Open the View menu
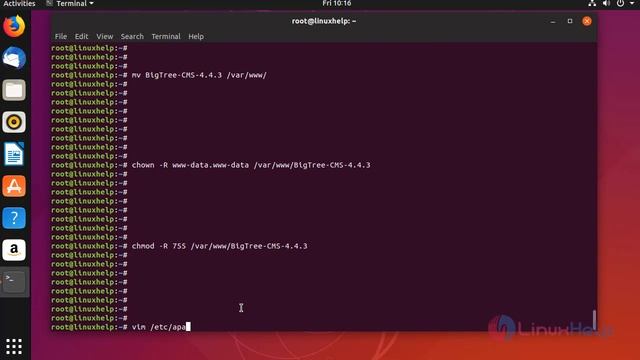The width and height of the screenshot is (640, 360). coord(104,36)
